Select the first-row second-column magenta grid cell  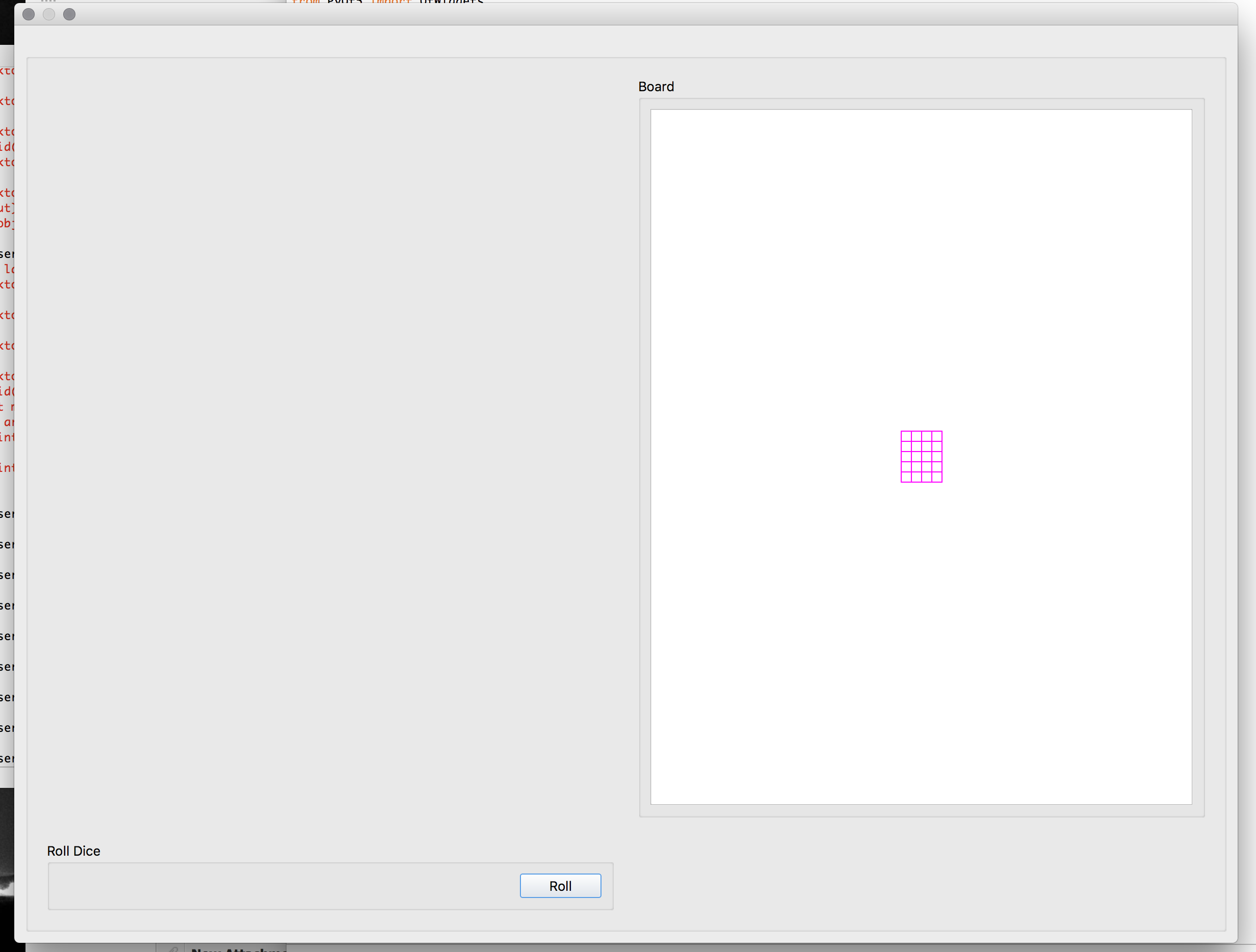coord(917,437)
